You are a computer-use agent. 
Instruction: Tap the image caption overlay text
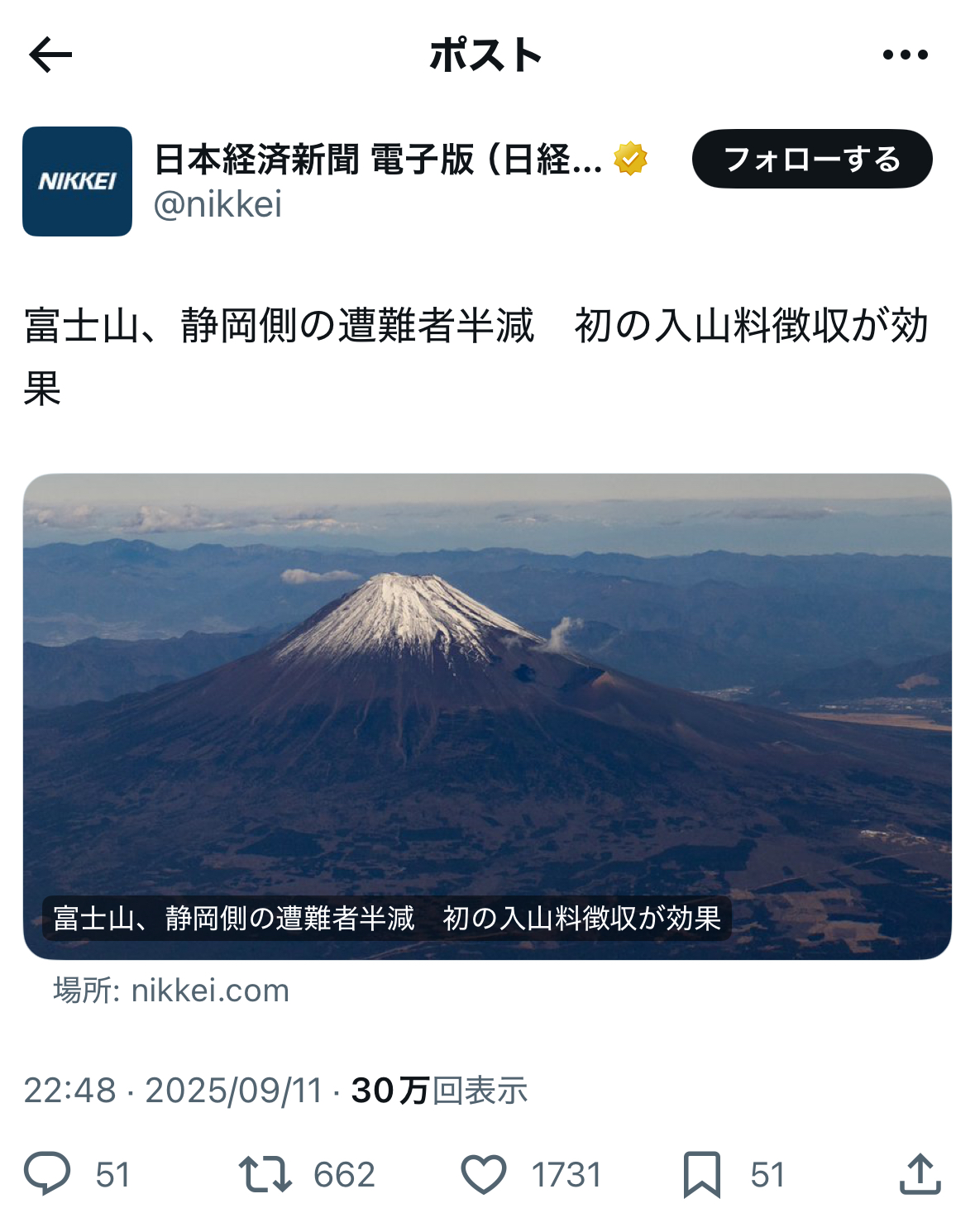click(x=387, y=919)
